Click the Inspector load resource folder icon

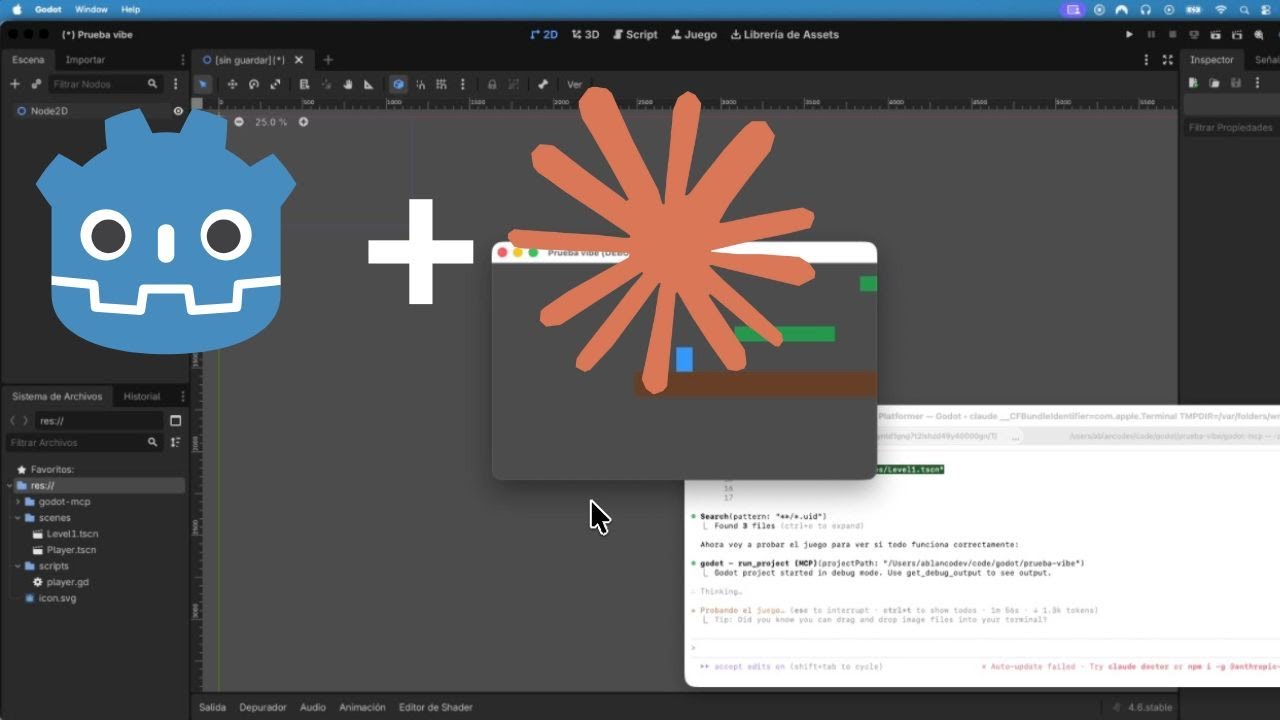click(x=1214, y=83)
